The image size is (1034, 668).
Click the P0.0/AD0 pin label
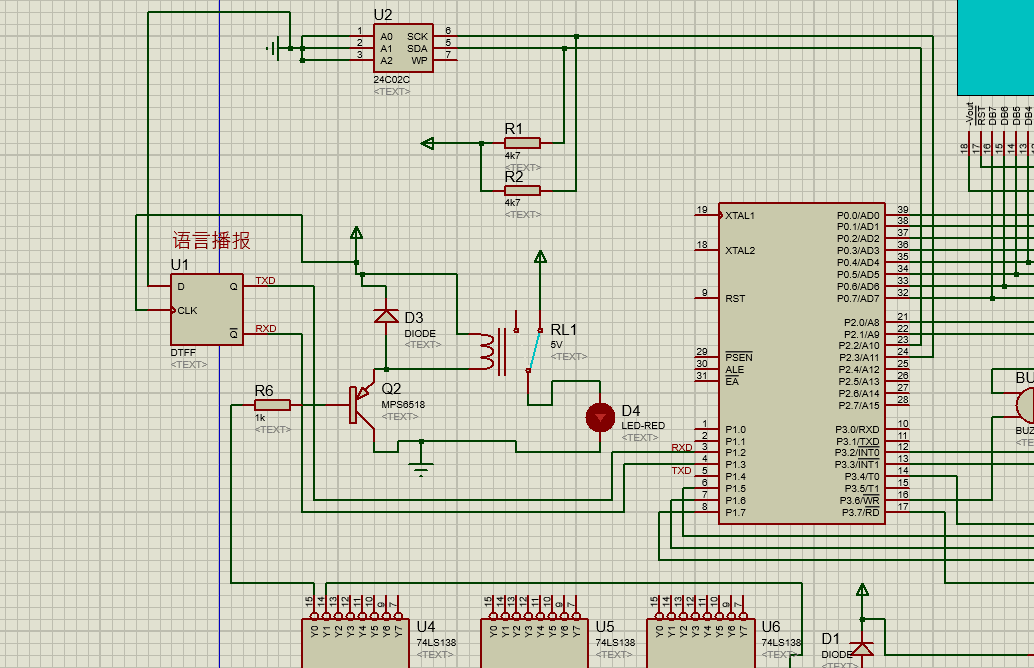(858, 216)
